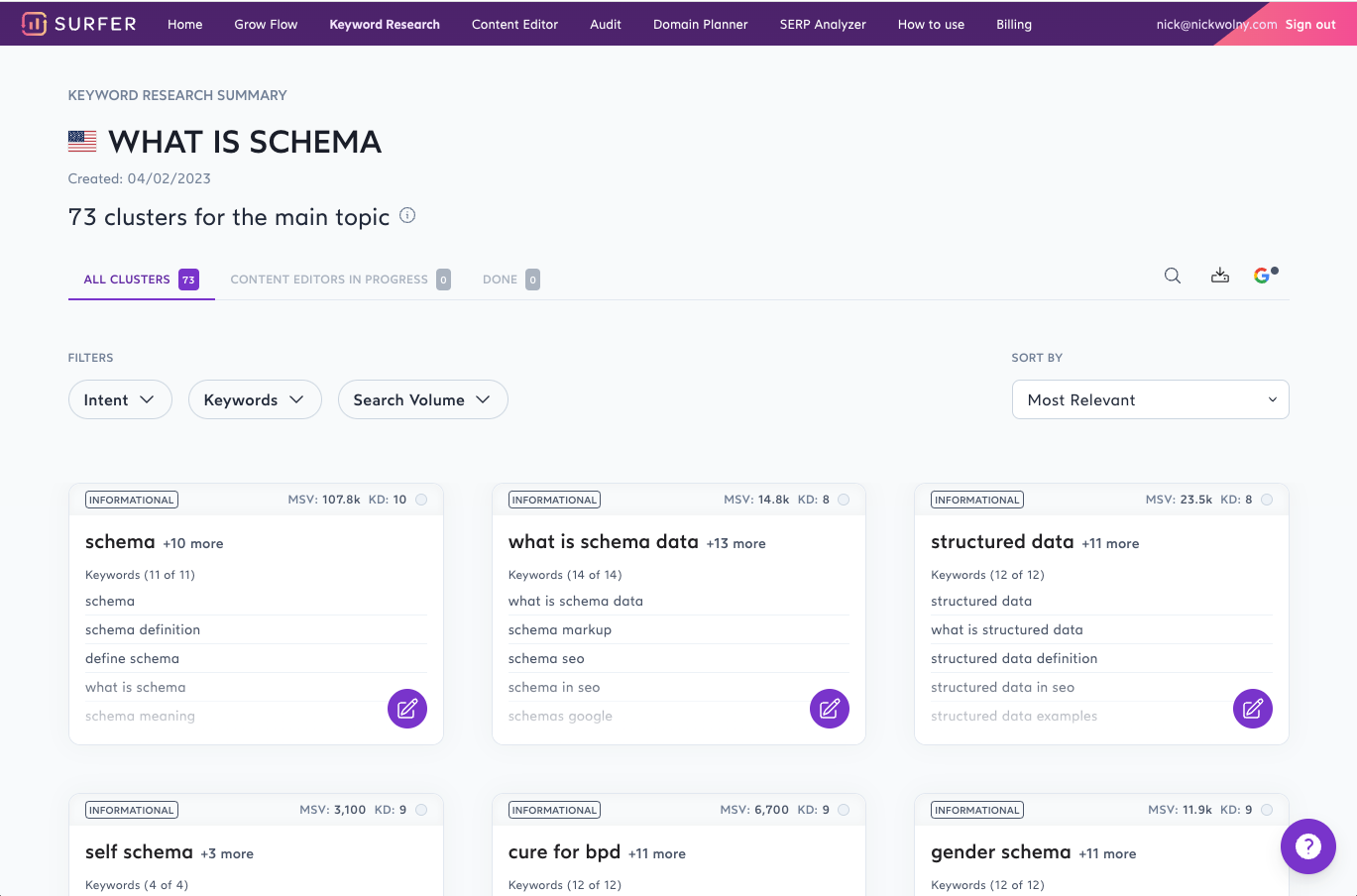Open Content Editor in the navigation
This screenshot has height=896, width=1357.
point(514,24)
